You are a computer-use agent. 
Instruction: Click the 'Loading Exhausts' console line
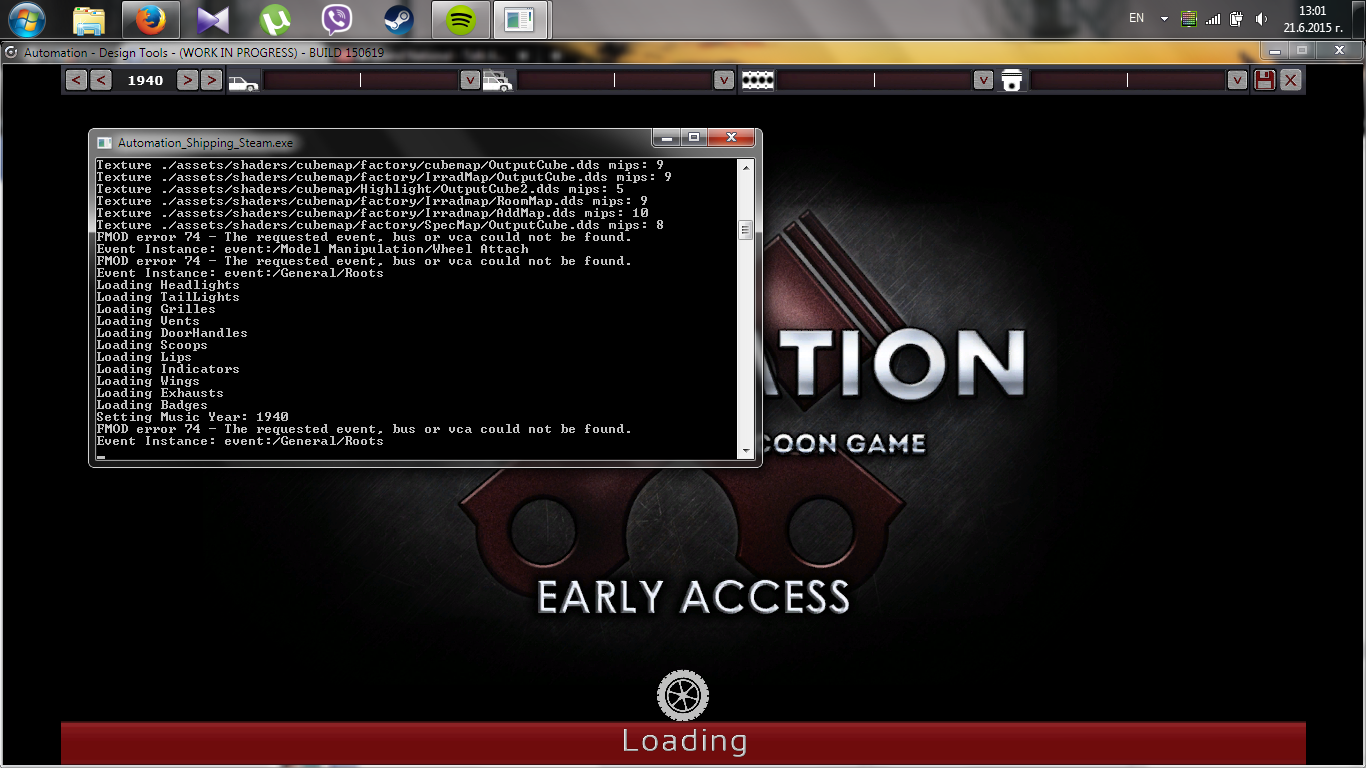160,393
